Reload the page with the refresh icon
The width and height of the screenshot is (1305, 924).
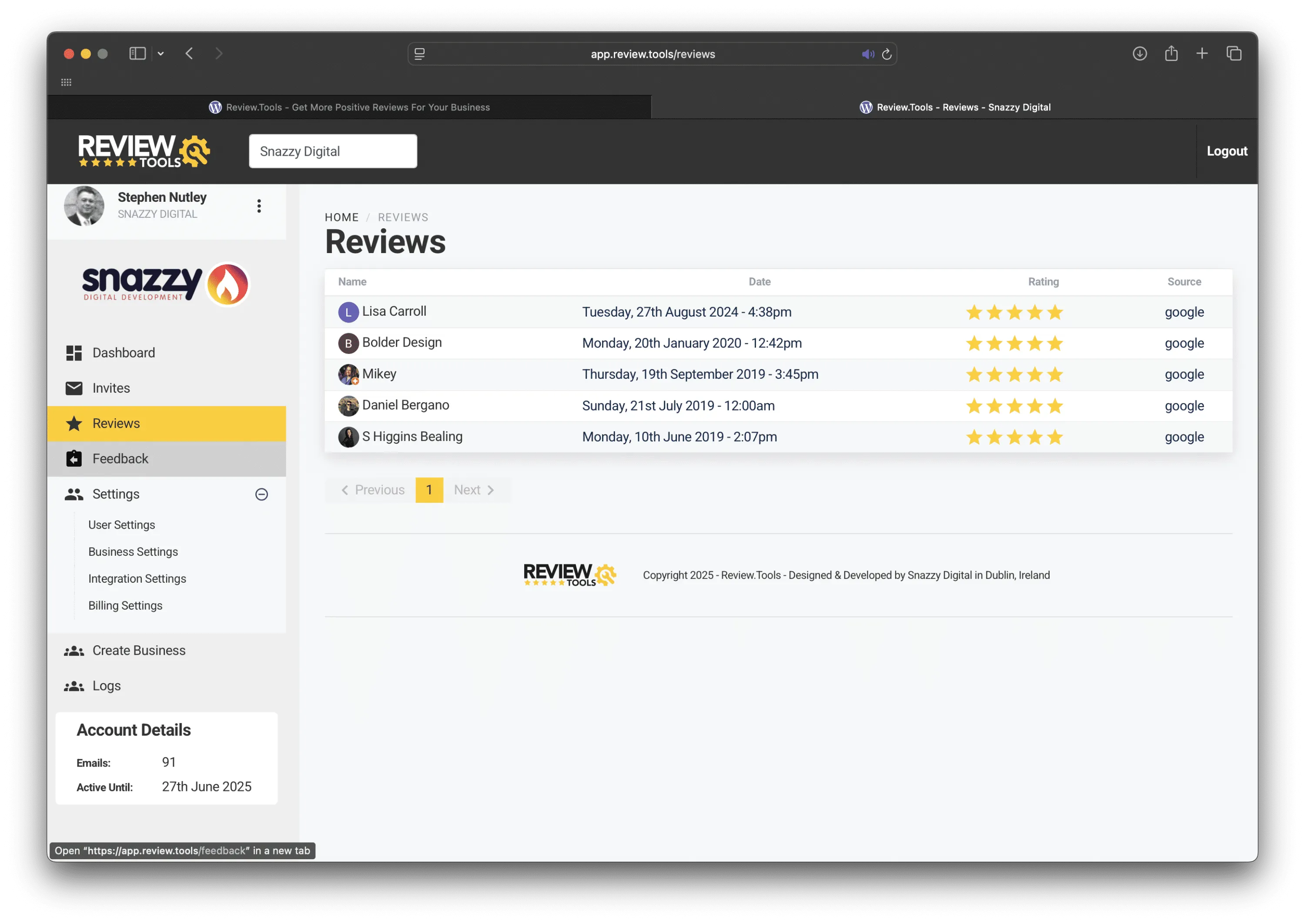(886, 55)
